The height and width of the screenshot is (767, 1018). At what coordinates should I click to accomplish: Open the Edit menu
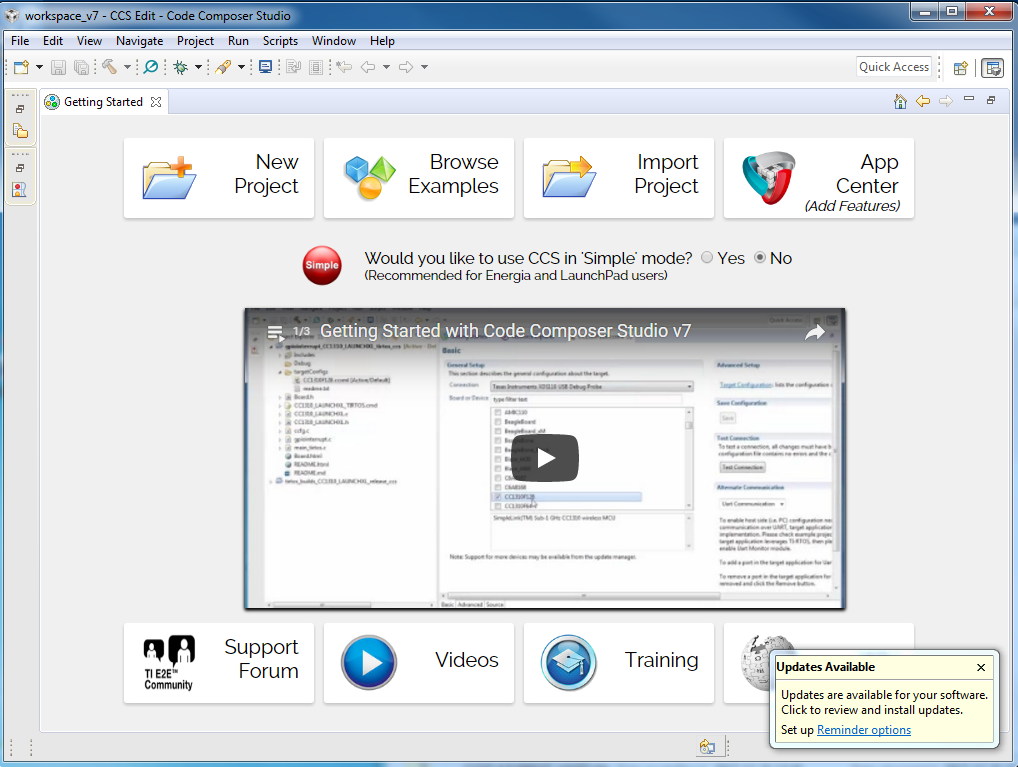[53, 40]
